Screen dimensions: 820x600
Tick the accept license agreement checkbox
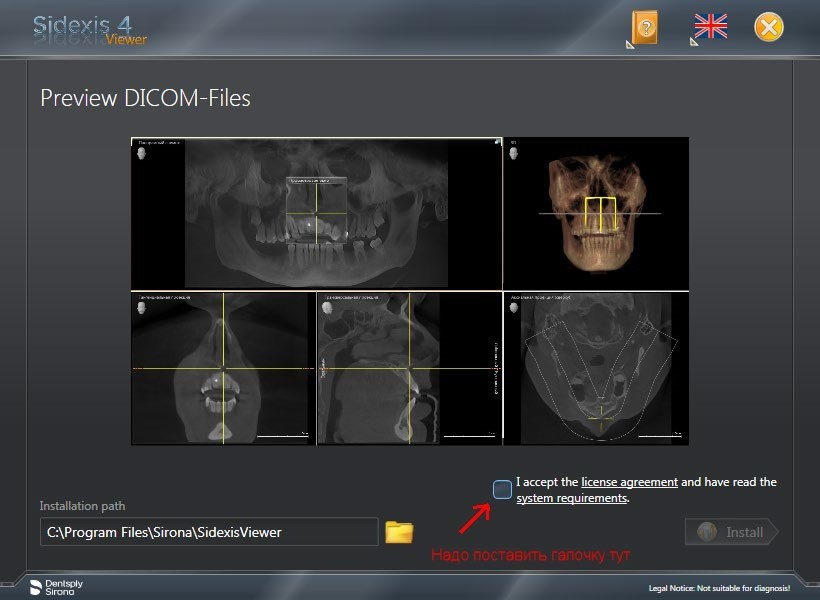502,489
